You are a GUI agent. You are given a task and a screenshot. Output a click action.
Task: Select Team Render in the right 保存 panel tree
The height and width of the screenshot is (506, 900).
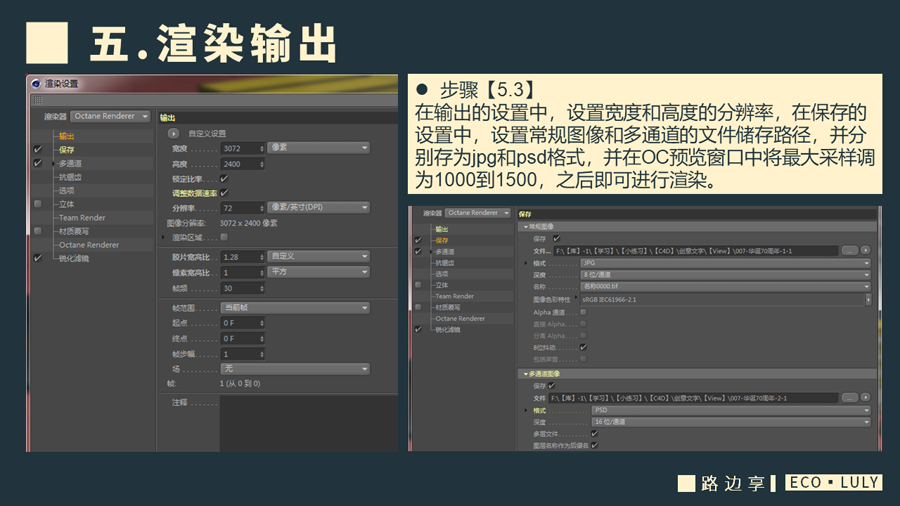455,296
